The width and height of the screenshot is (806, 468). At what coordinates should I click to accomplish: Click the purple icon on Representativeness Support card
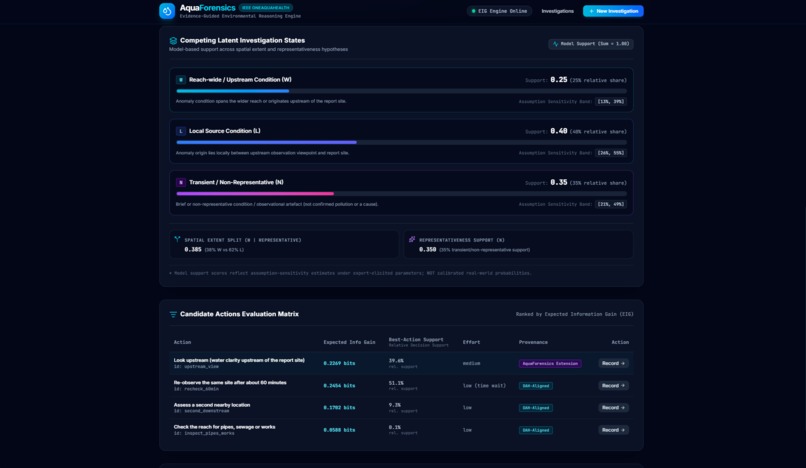(x=412, y=239)
